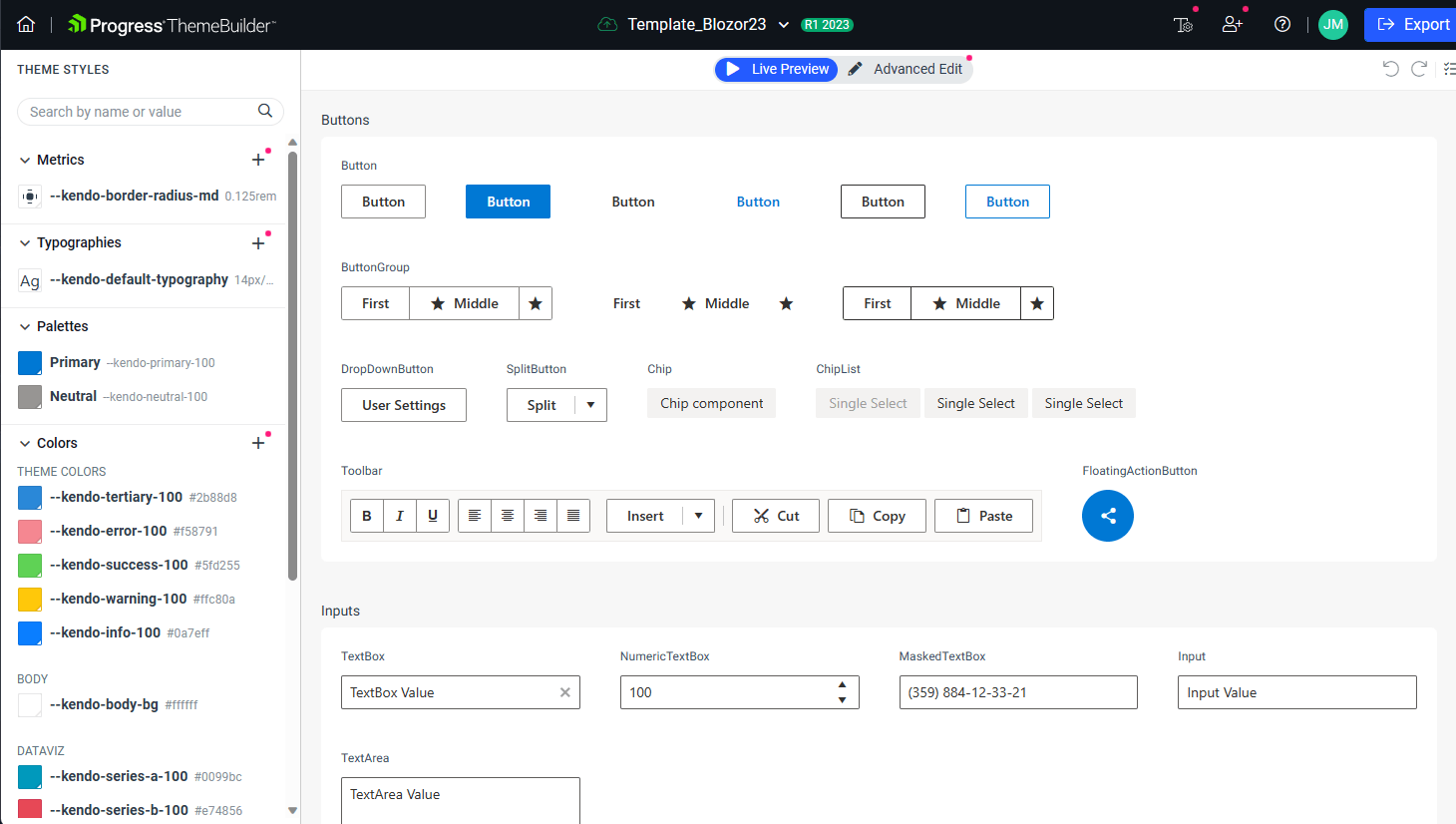1456x824 pixels.
Task: Click the align left toolbar icon
Action: tap(475, 516)
